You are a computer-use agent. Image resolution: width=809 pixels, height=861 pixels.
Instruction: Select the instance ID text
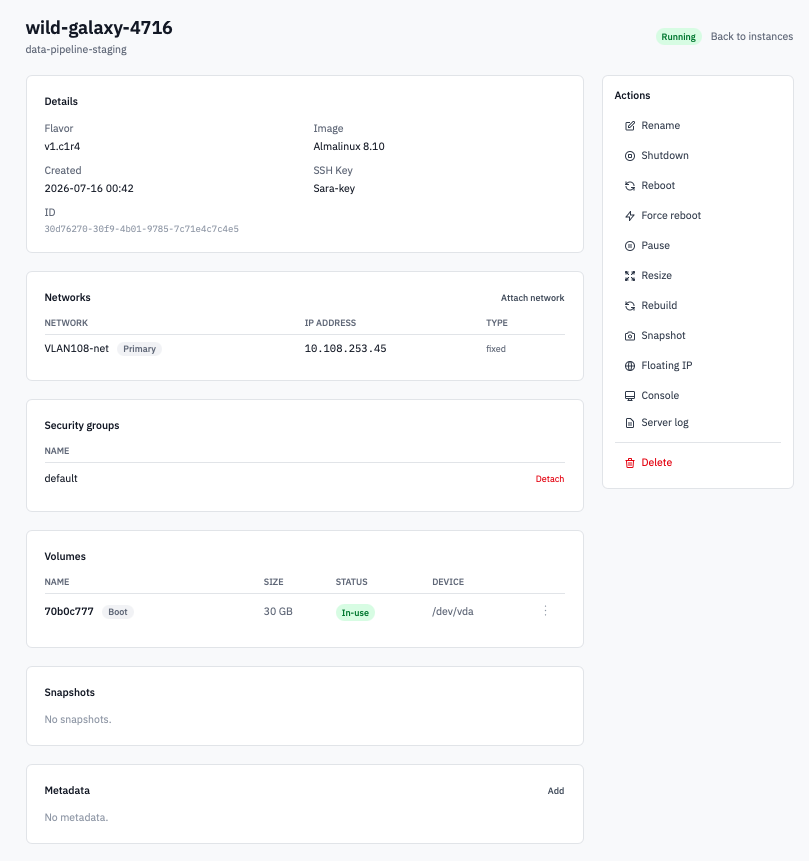[x=142, y=229]
